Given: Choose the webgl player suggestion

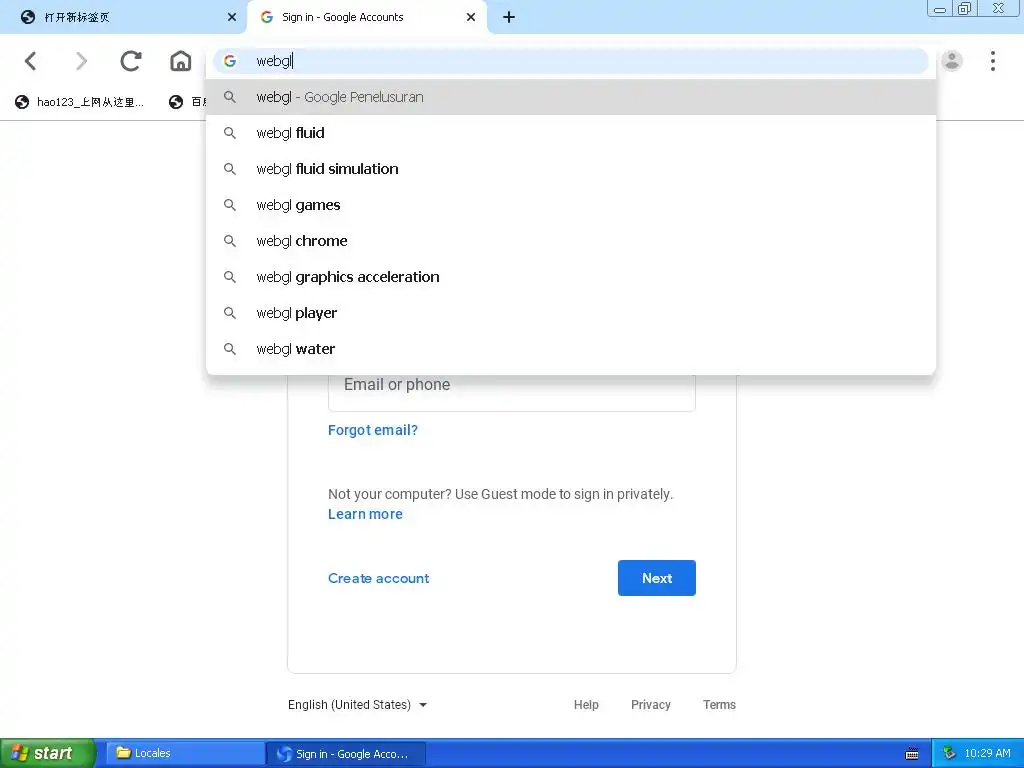Looking at the screenshot, I should [571, 313].
